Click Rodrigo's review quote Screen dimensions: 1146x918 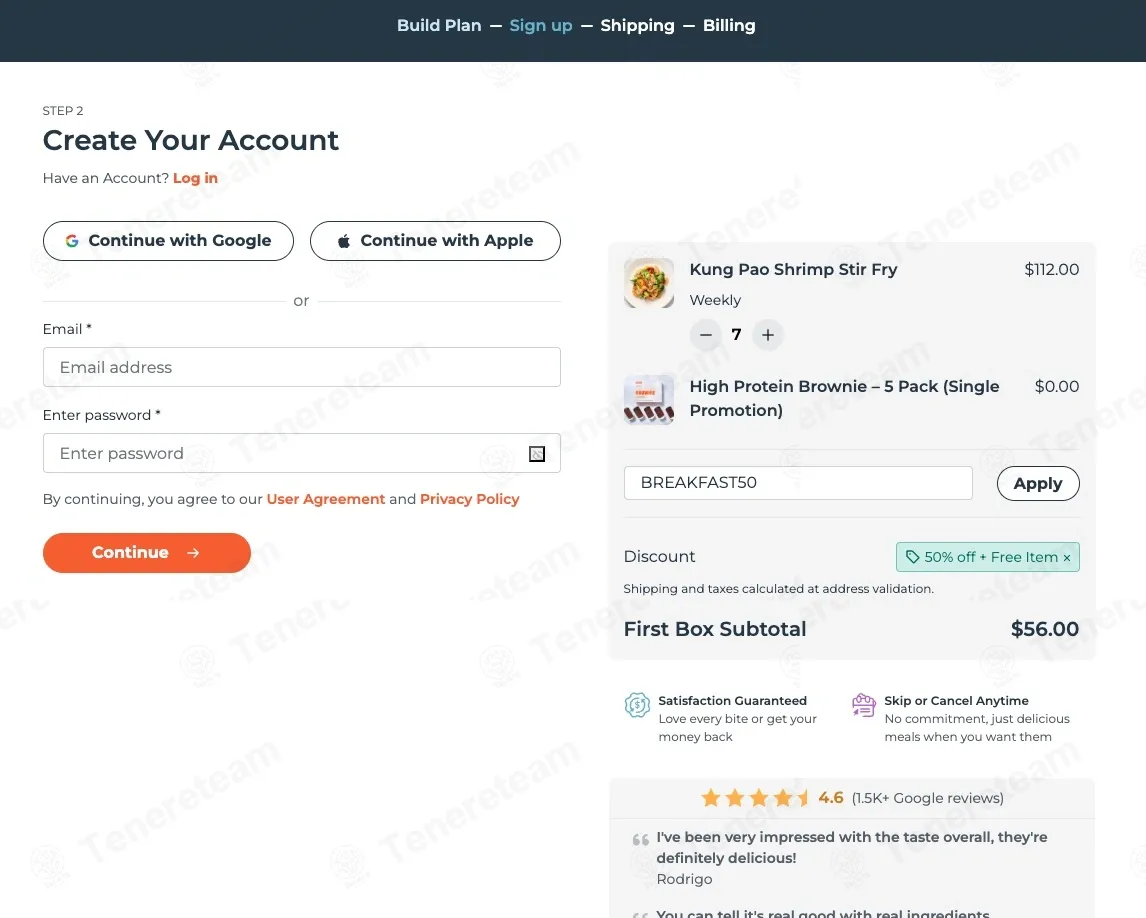tap(851, 847)
